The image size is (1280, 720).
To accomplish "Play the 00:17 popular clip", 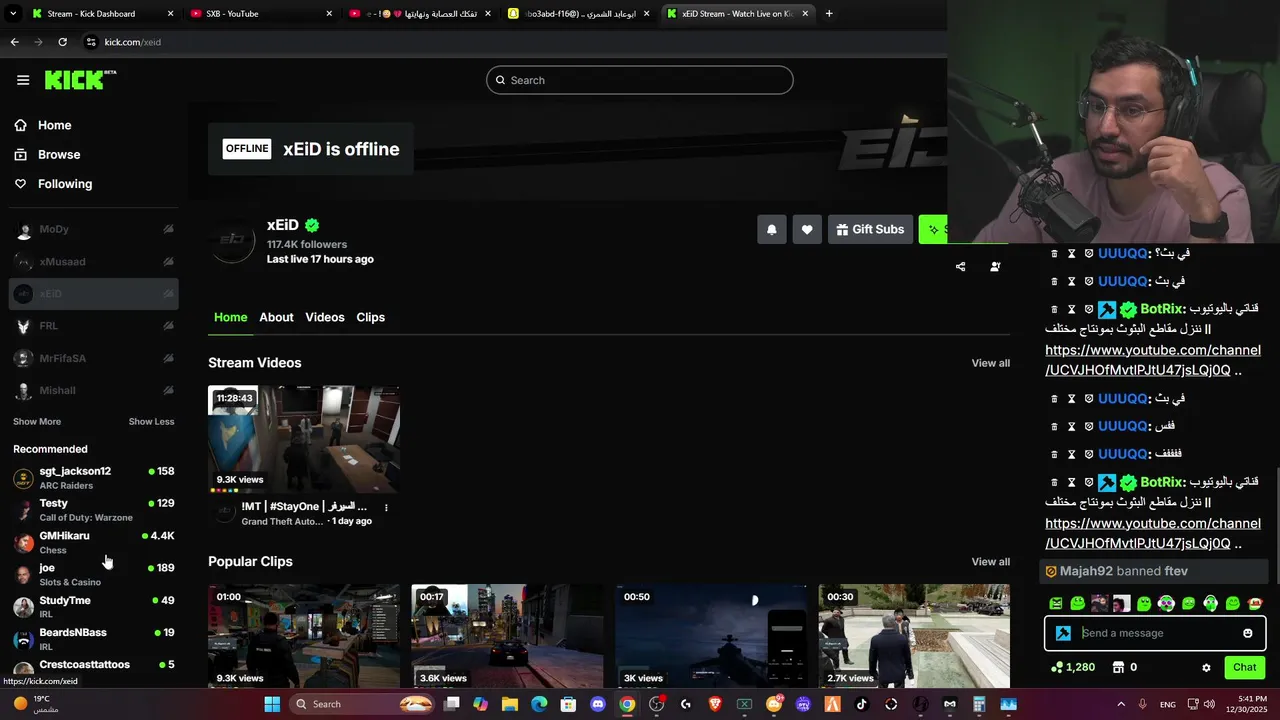I will 507,636.
